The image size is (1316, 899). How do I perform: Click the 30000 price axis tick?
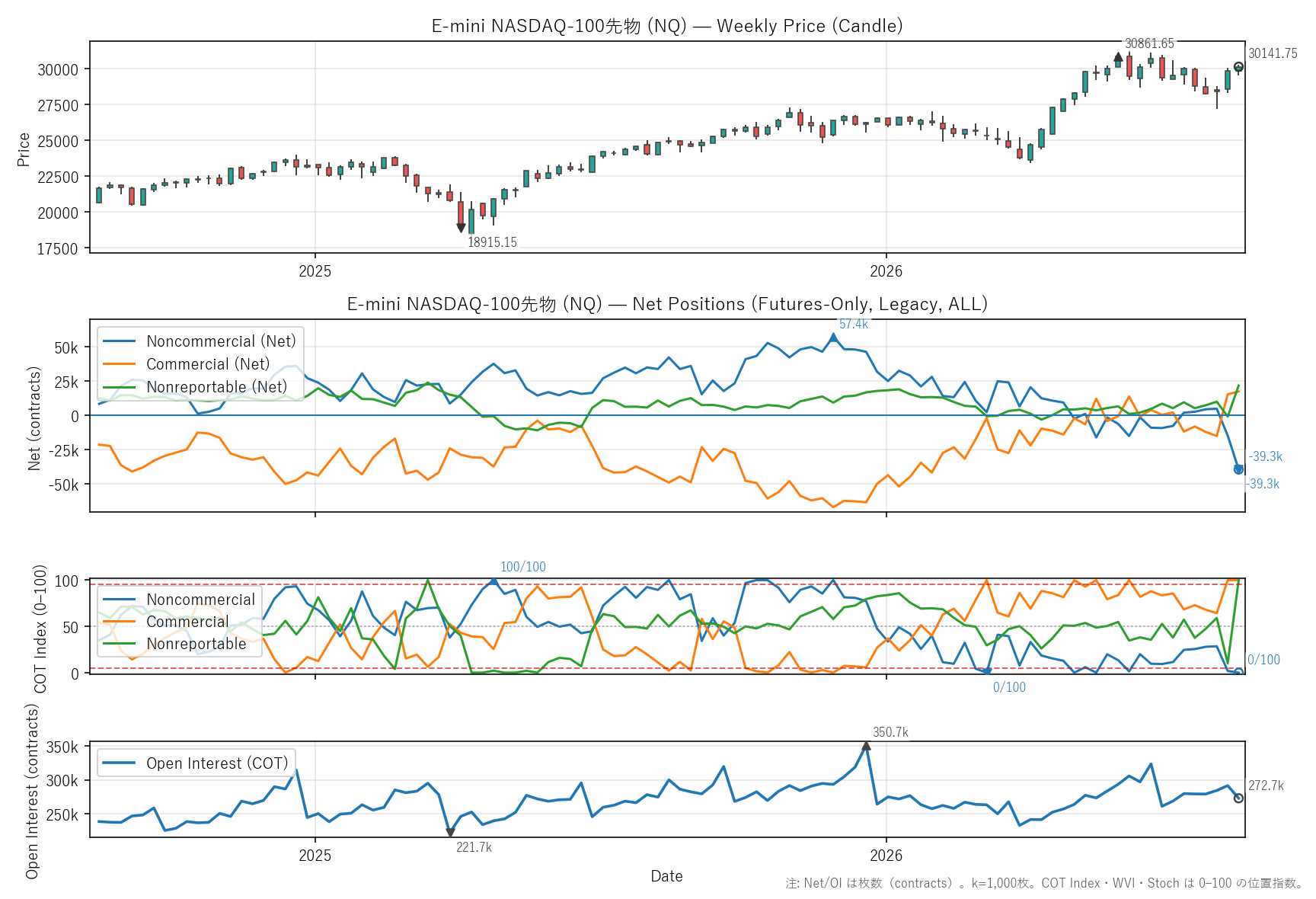point(58,70)
